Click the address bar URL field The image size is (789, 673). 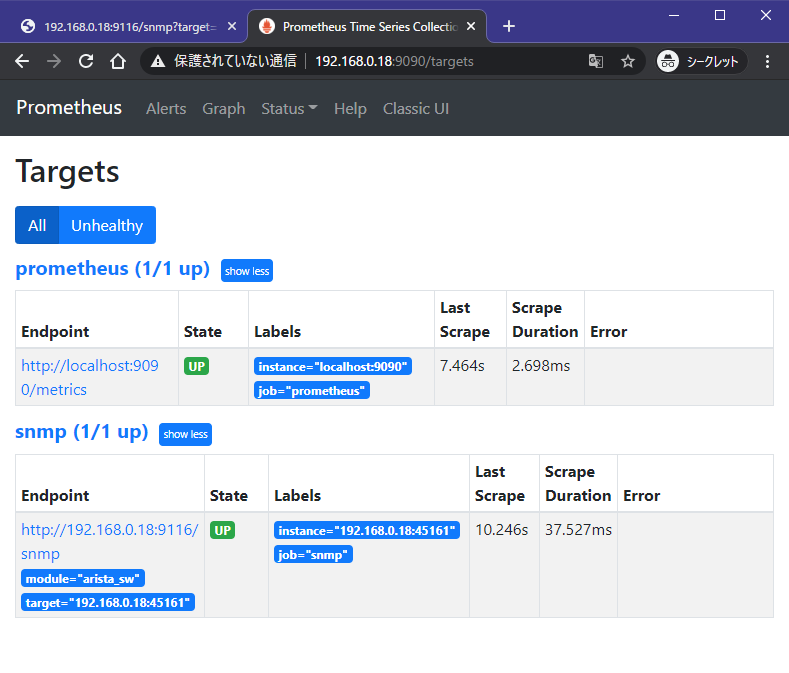(394, 61)
